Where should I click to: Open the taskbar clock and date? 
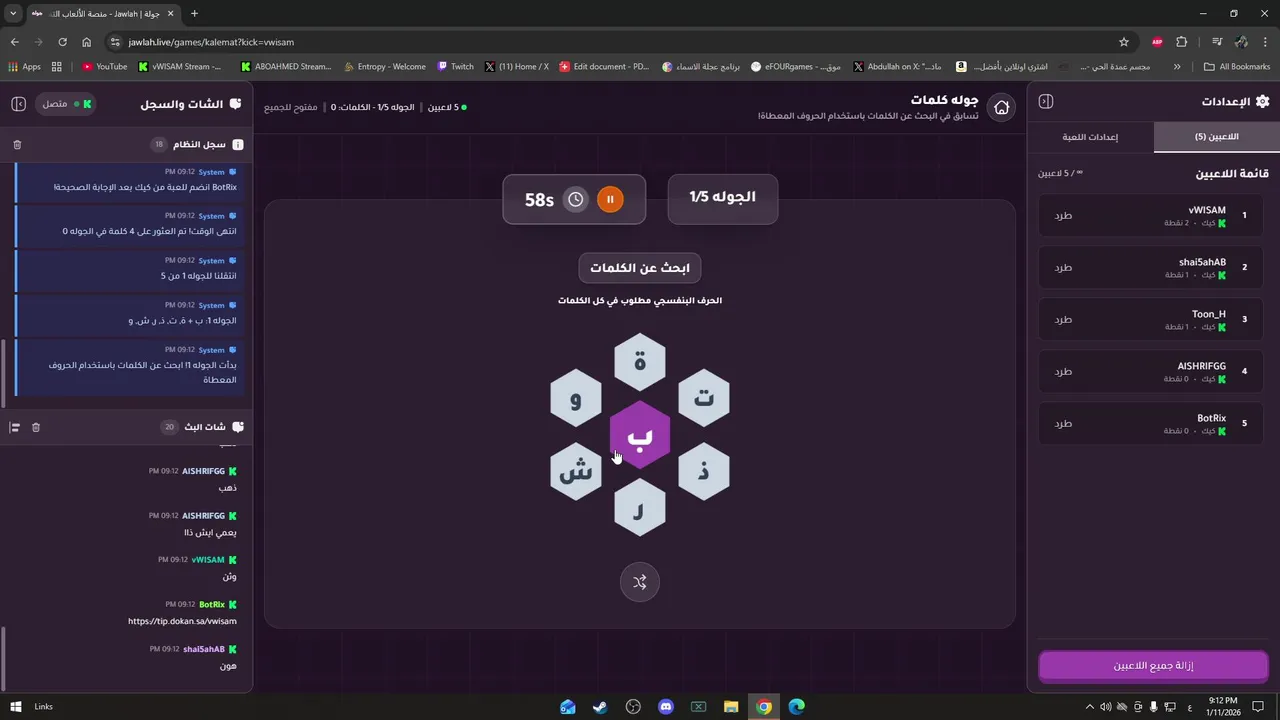pyautogui.click(x=1223, y=706)
